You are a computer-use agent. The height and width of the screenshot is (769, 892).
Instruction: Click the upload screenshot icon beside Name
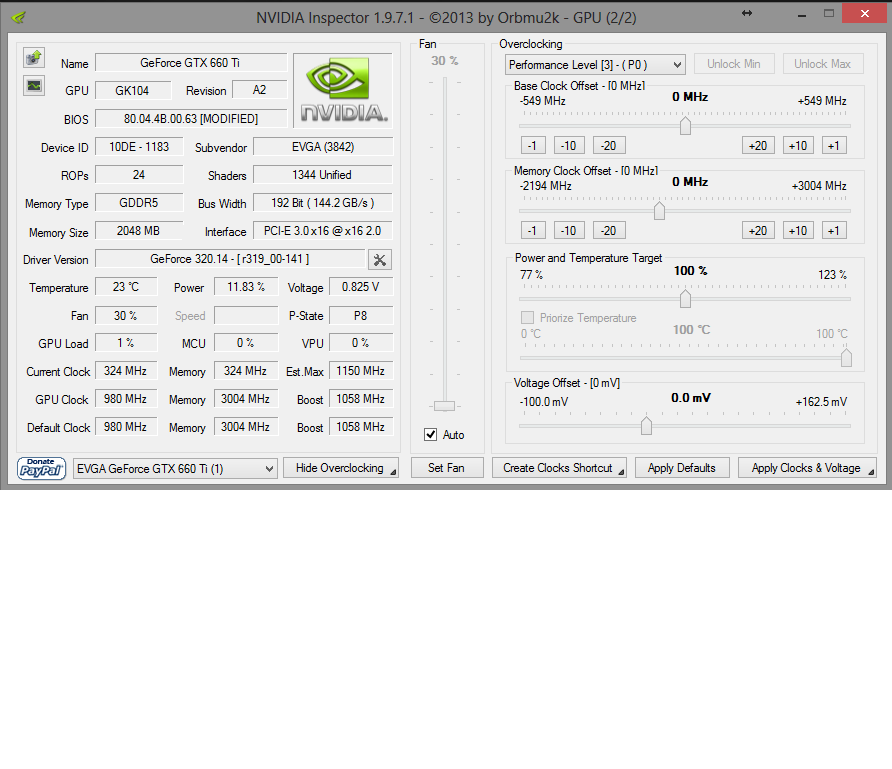pyautogui.click(x=34, y=58)
